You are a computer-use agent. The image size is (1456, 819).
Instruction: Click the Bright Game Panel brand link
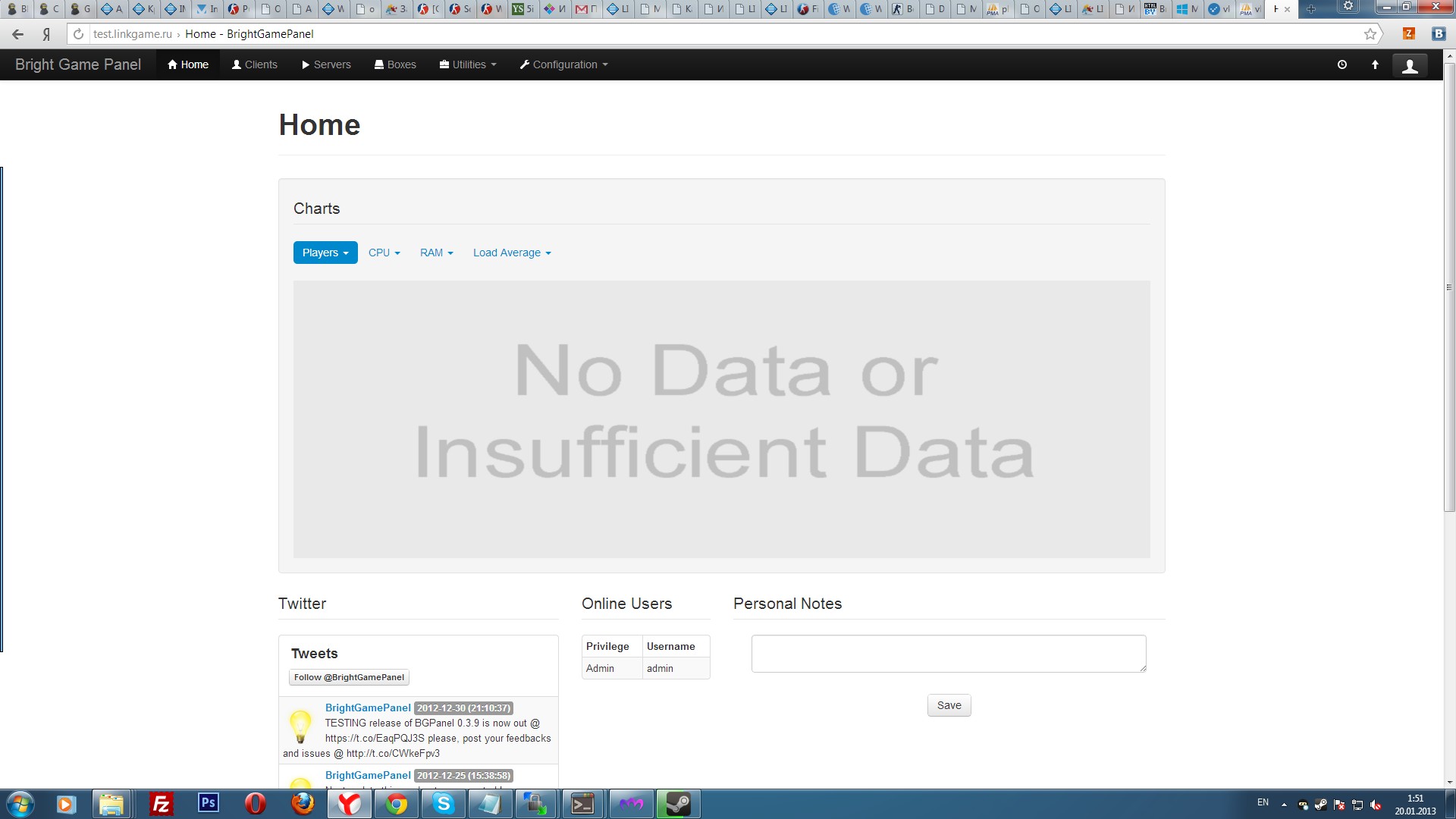click(x=78, y=65)
